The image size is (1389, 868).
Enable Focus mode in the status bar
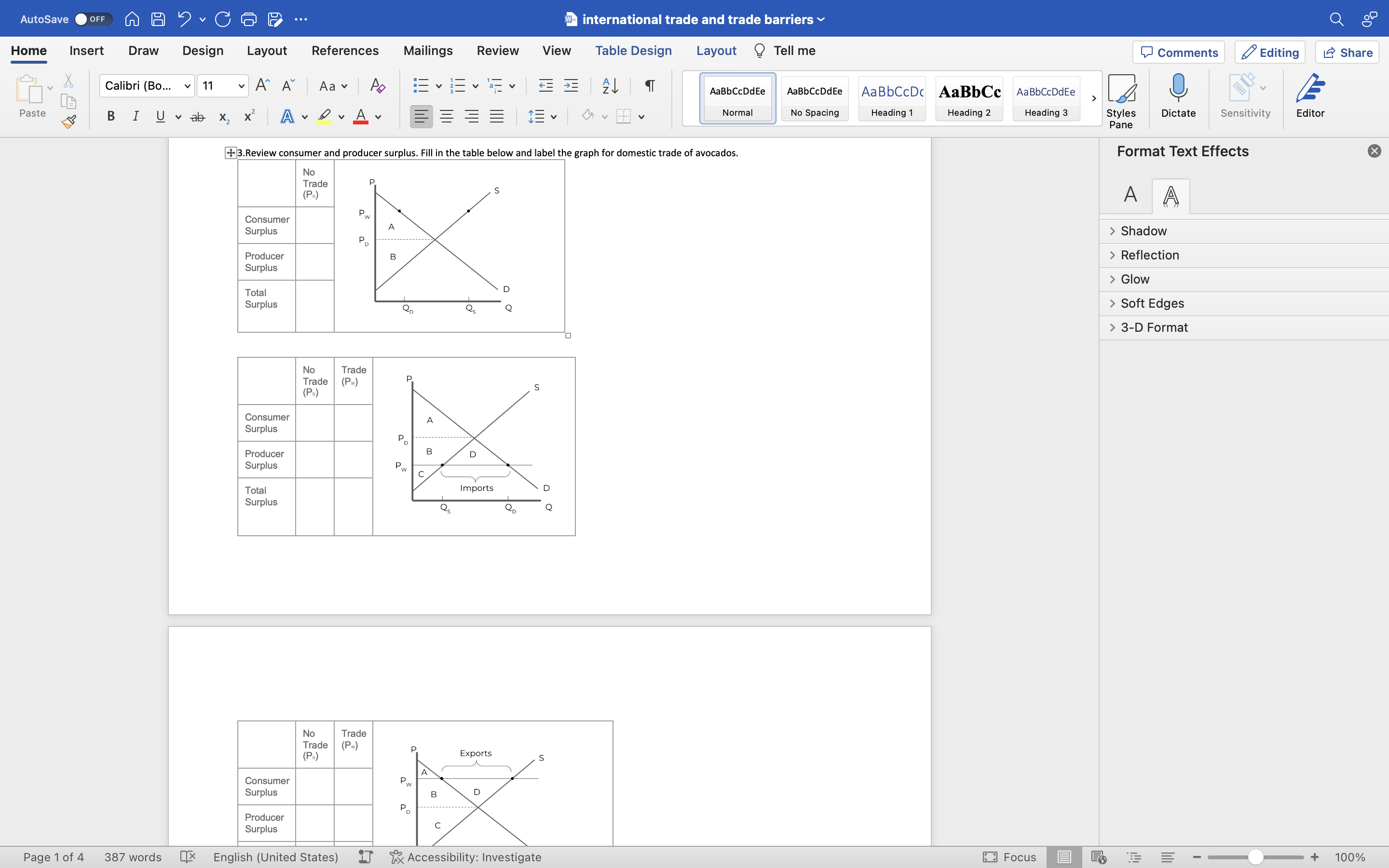pos(1009,856)
